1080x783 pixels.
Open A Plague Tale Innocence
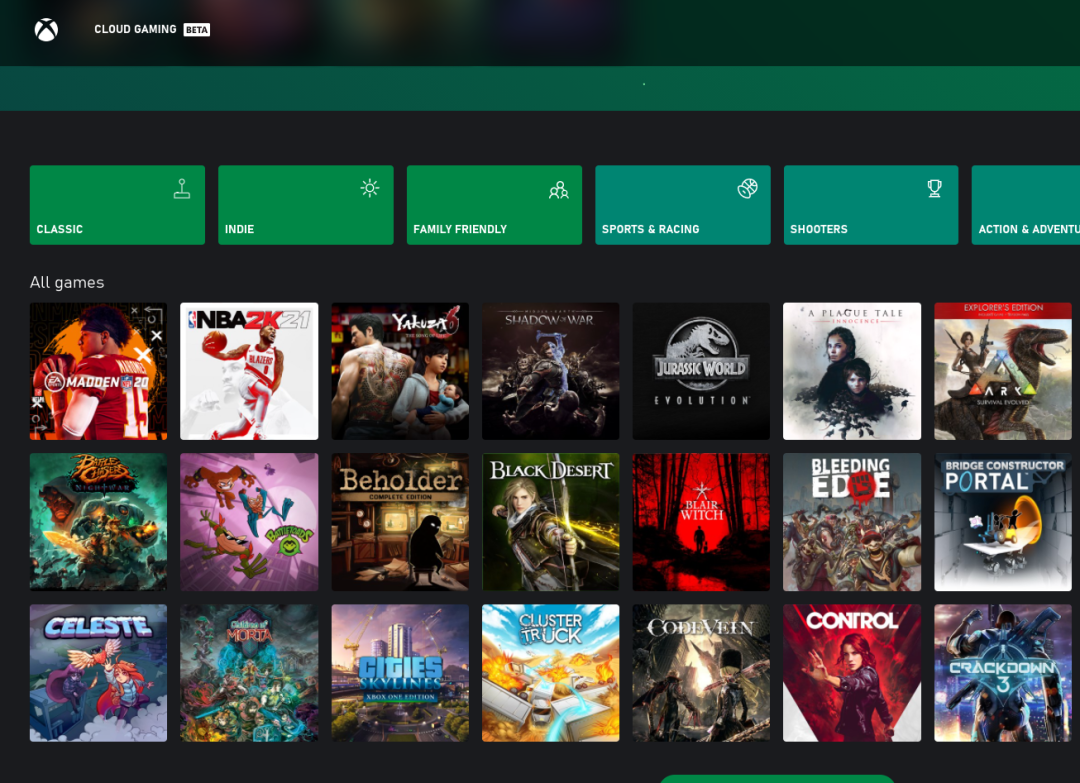pos(851,371)
